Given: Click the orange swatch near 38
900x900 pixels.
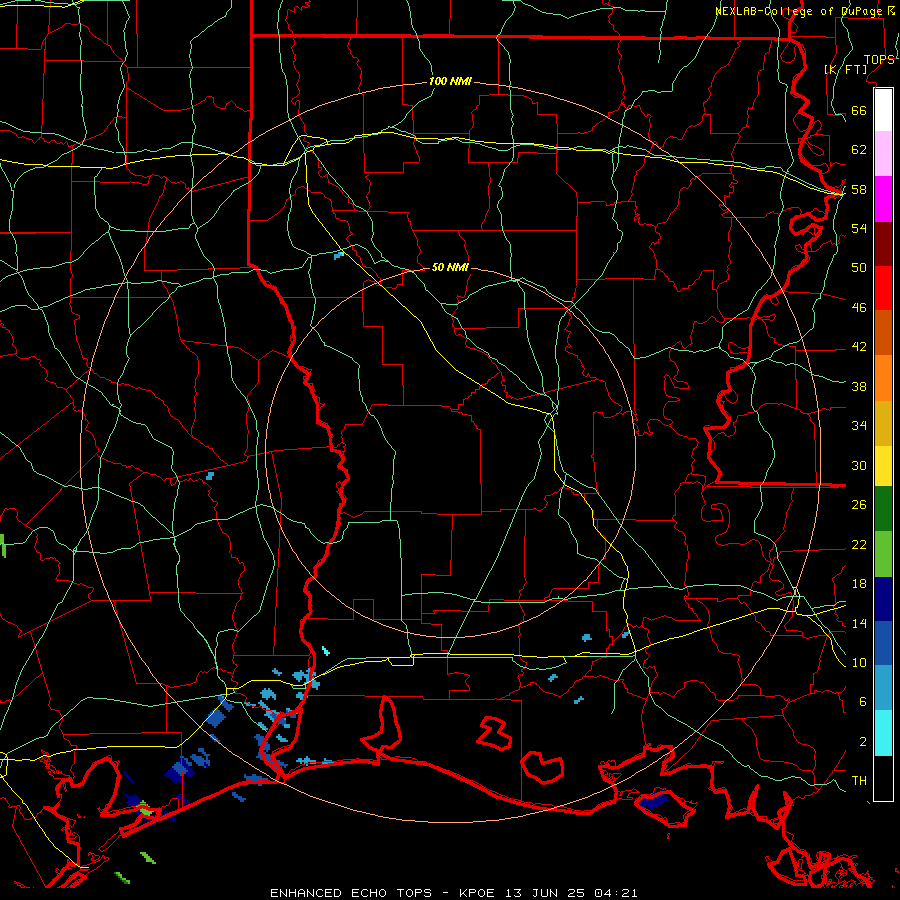Looking at the screenshot, I should point(883,378).
